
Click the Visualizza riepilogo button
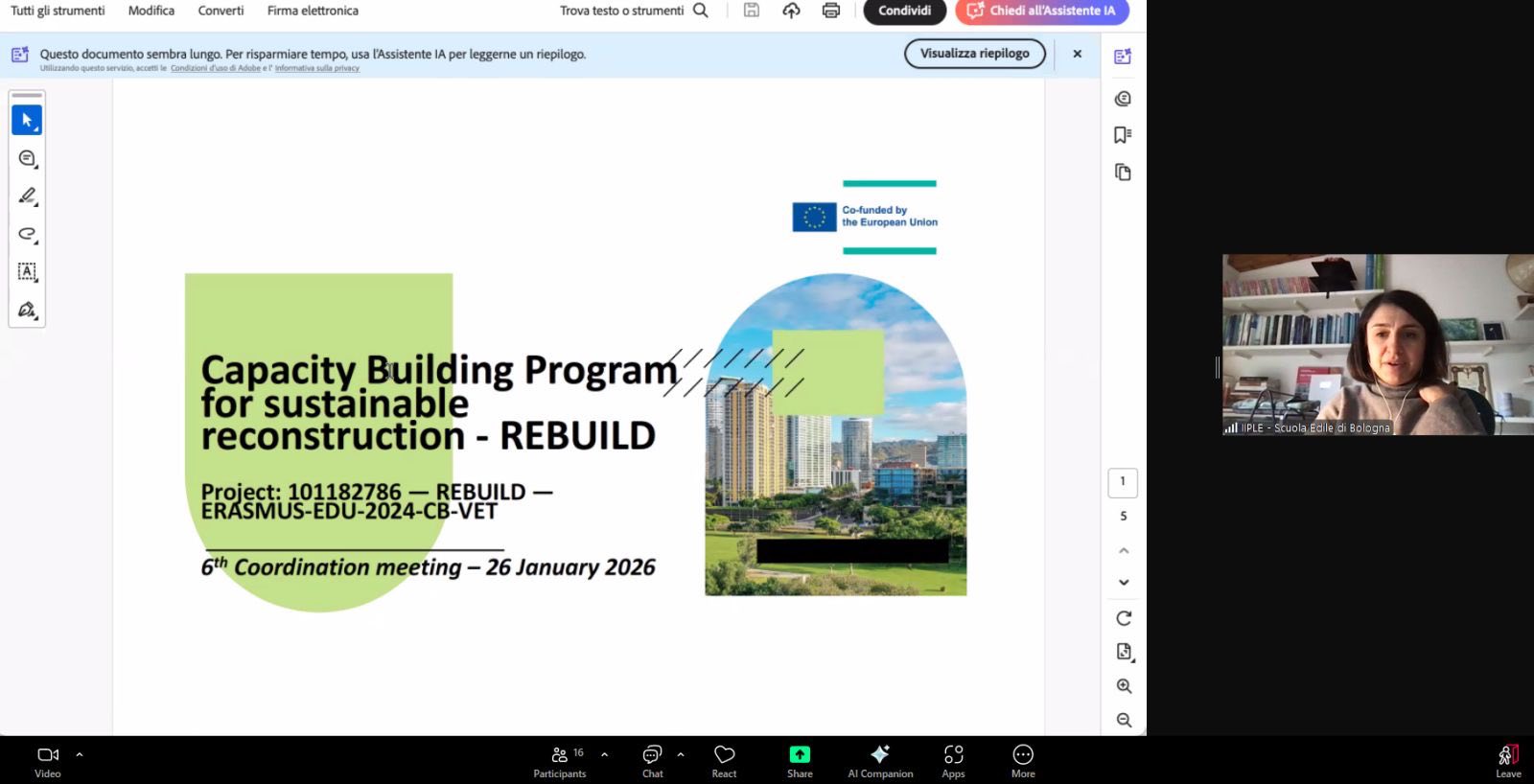coord(974,54)
